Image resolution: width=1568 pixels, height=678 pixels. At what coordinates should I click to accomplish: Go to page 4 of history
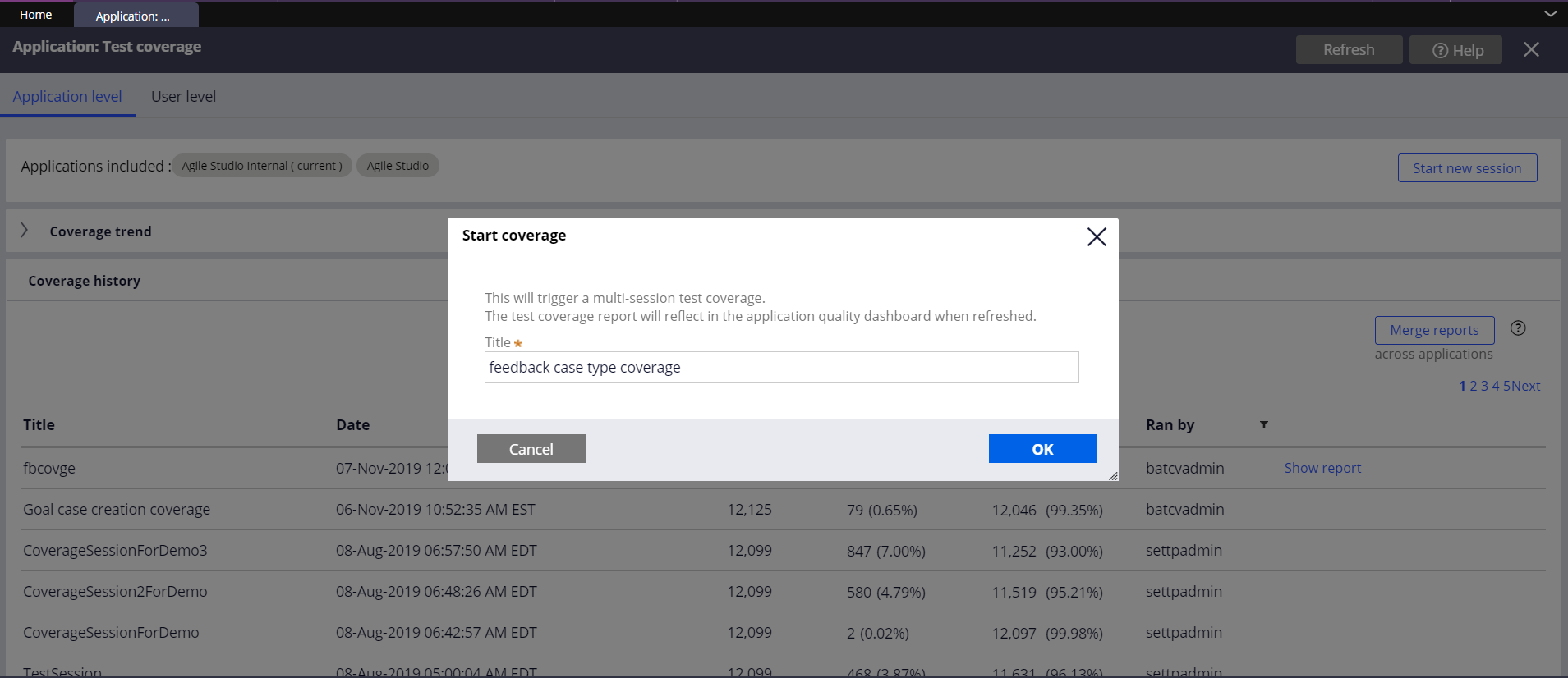[1496, 386]
